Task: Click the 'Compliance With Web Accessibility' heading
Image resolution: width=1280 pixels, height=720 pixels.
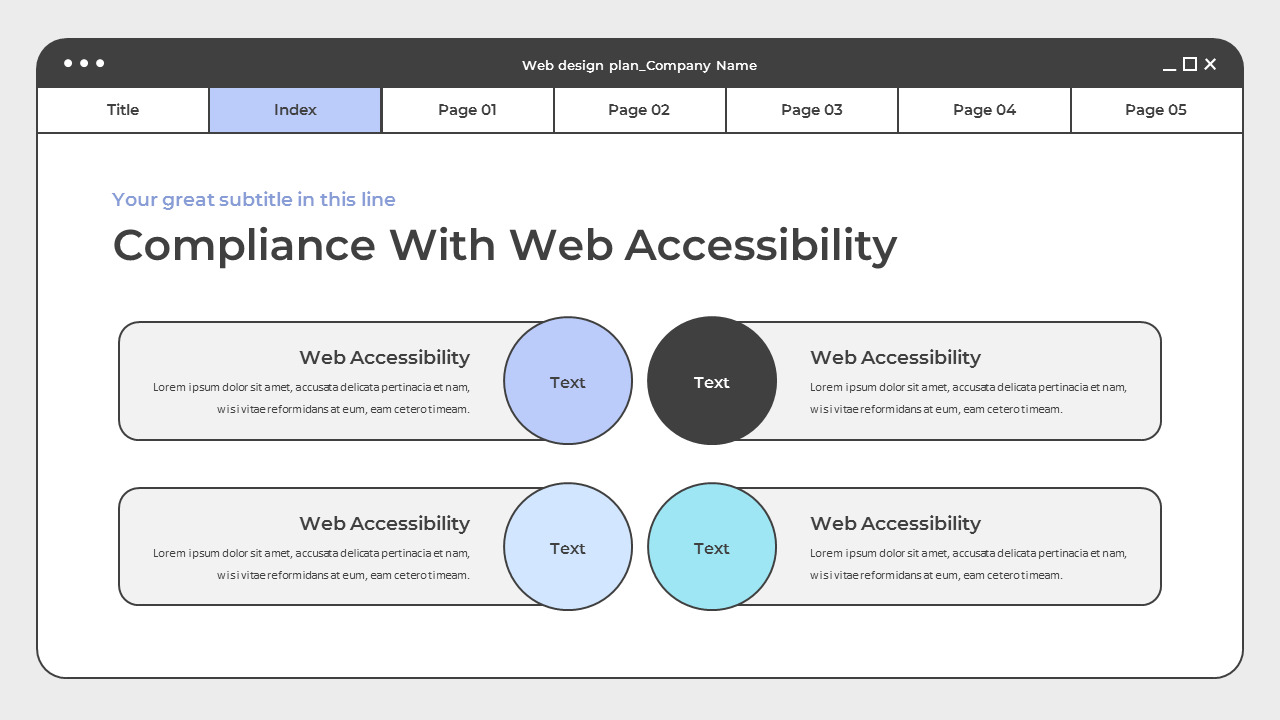Action: [x=505, y=245]
